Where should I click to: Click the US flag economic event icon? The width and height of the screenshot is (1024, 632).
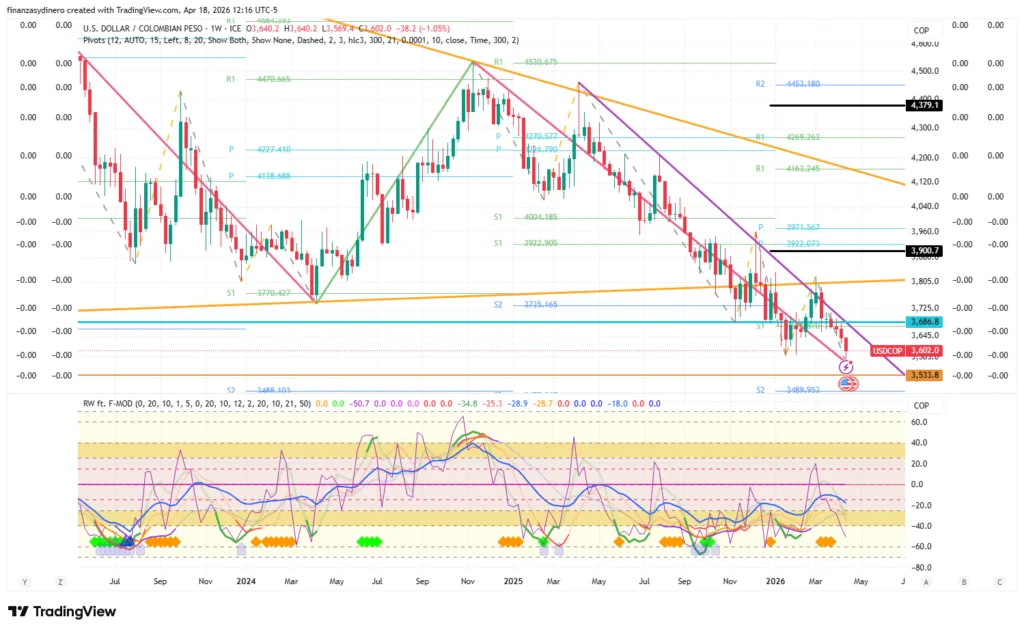(x=846, y=384)
